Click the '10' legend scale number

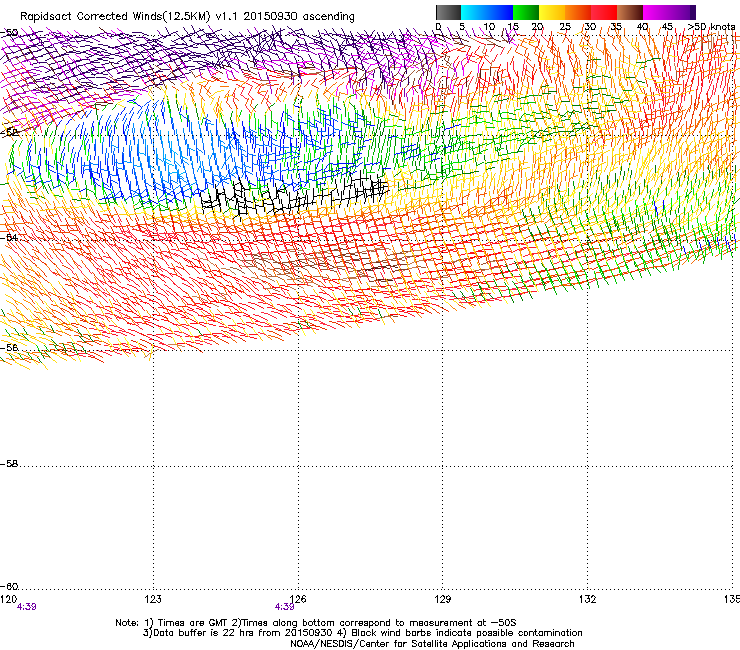(489, 27)
